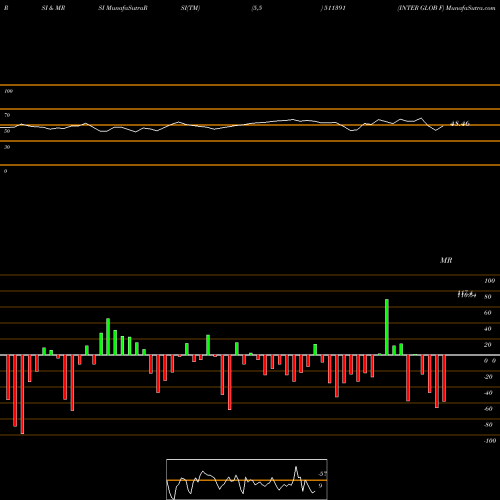Viewport: 500px width, 500px height.
Task: Click the 70 level label in RSI panel
Action: click(x=7, y=115)
